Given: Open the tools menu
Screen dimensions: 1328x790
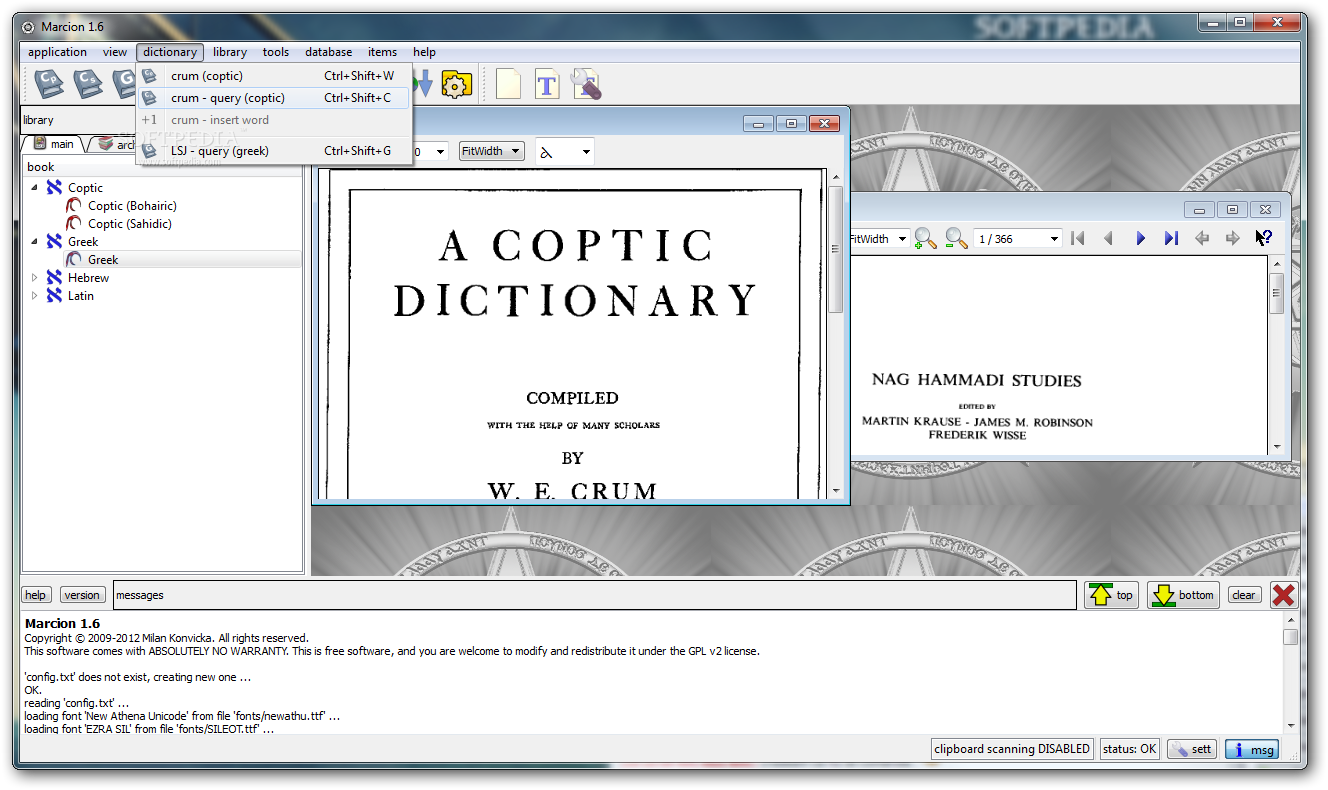Looking at the screenshot, I should 276,52.
